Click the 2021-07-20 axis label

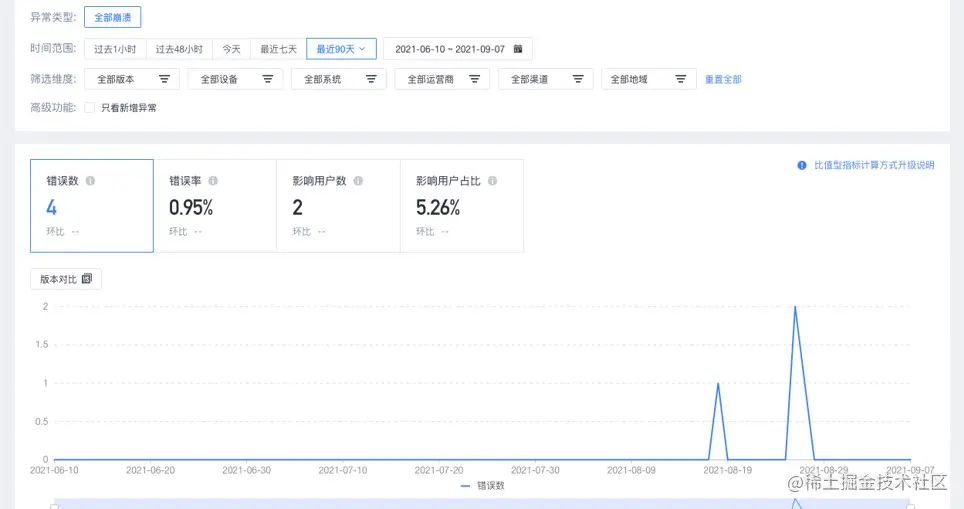[x=439, y=470]
